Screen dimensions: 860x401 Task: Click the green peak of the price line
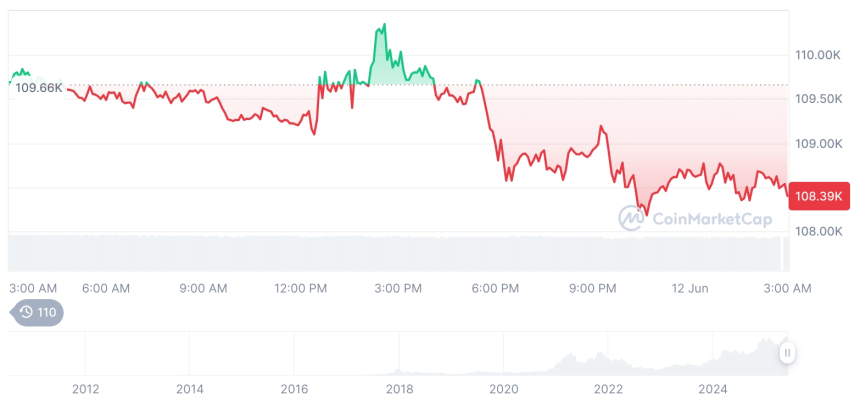pos(385,26)
